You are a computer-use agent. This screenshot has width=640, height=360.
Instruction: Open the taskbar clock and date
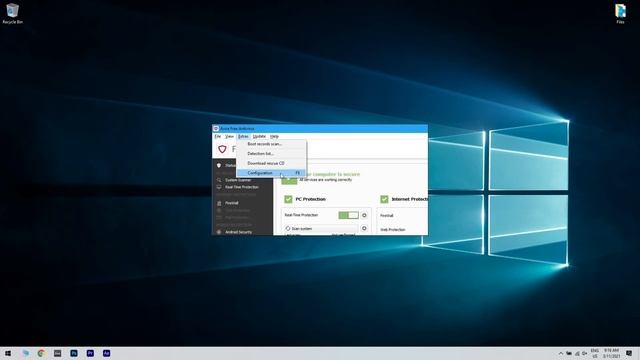click(x=611, y=353)
